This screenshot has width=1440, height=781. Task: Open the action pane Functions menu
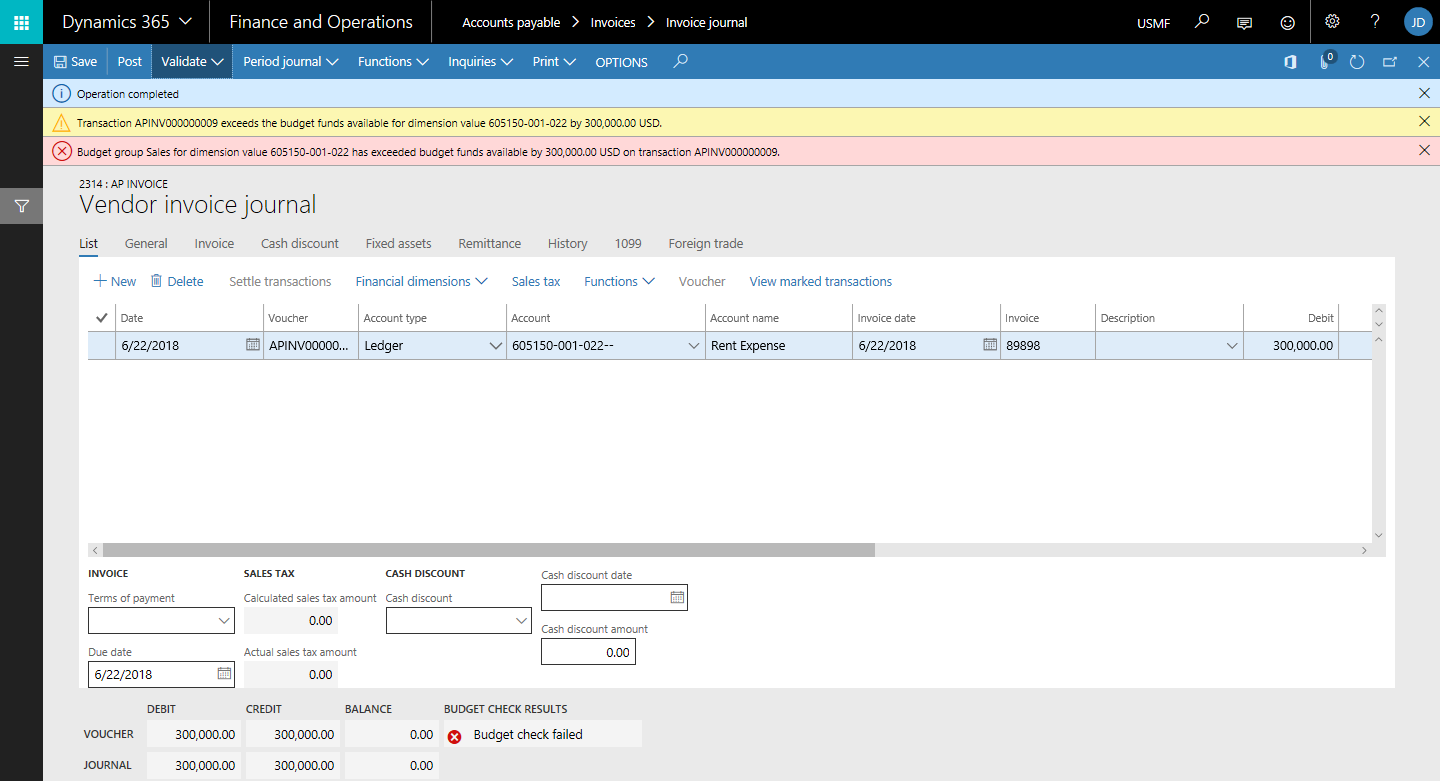(393, 62)
